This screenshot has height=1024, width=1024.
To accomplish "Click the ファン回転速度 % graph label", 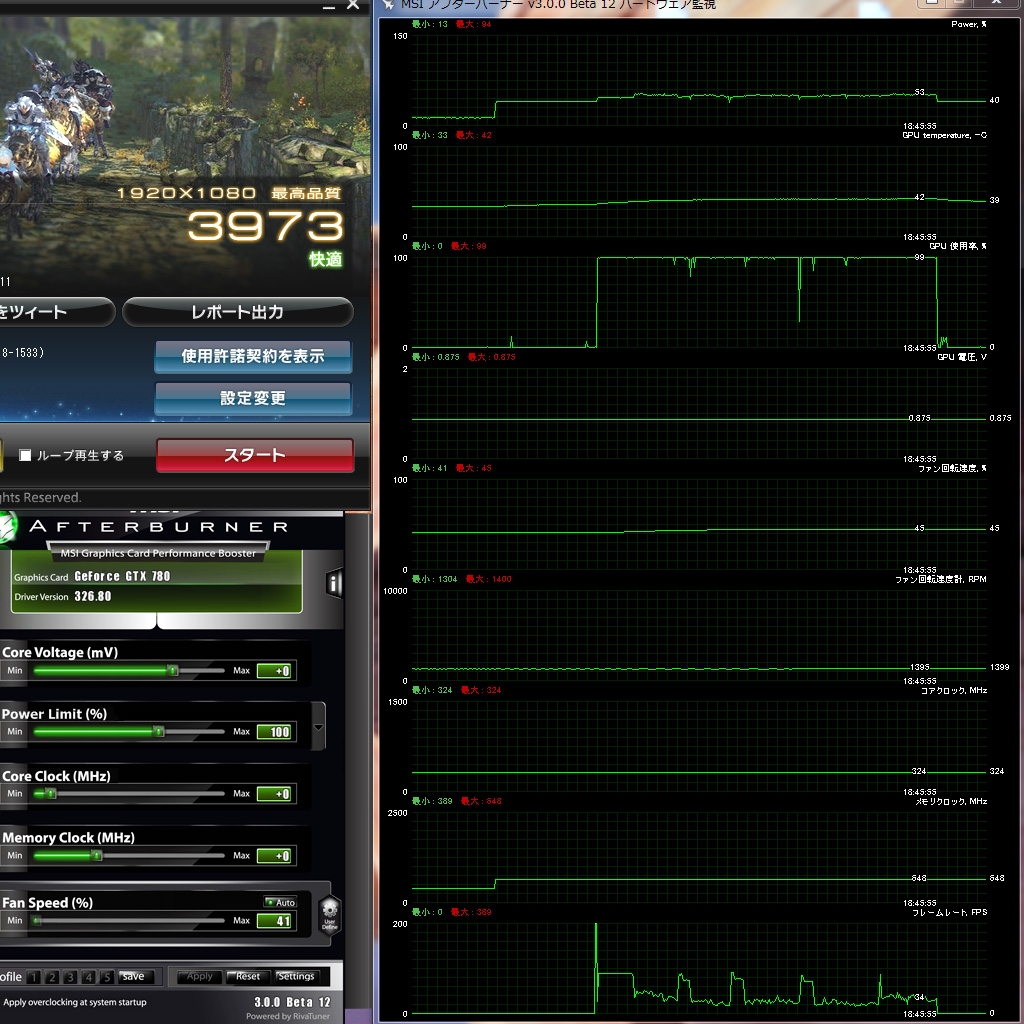I will 952,468.
